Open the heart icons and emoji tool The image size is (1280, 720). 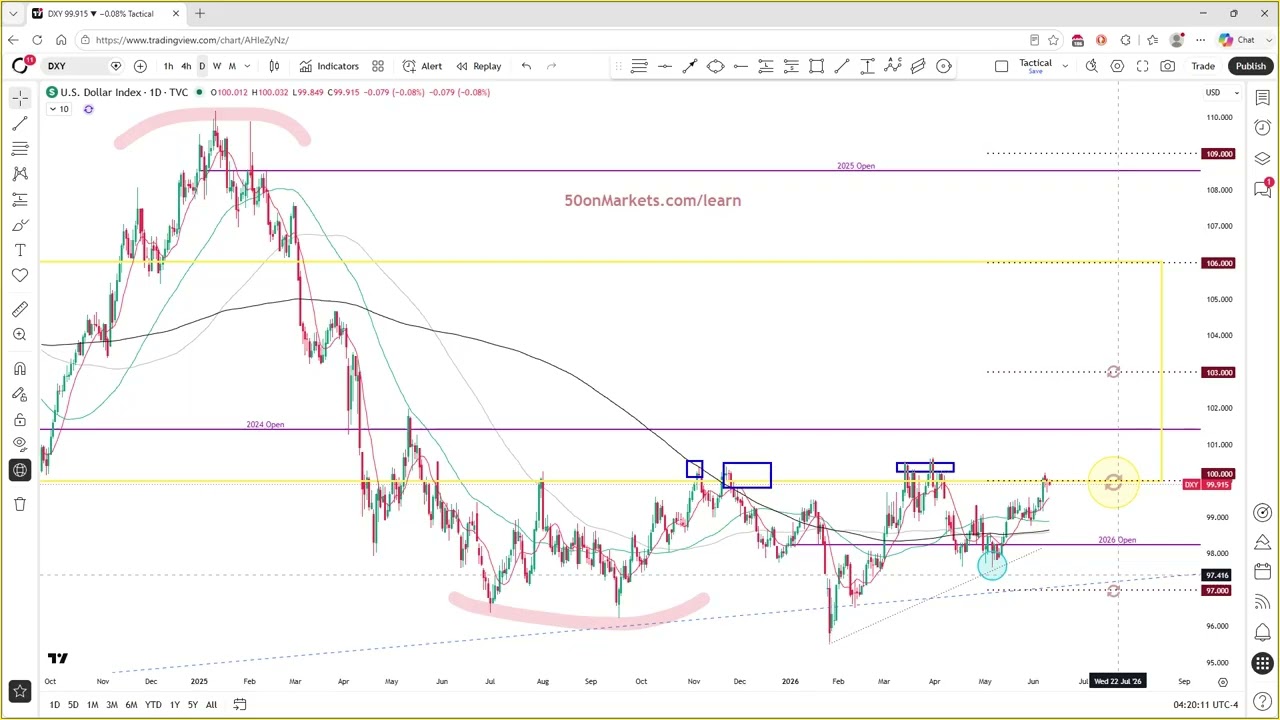pos(20,275)
